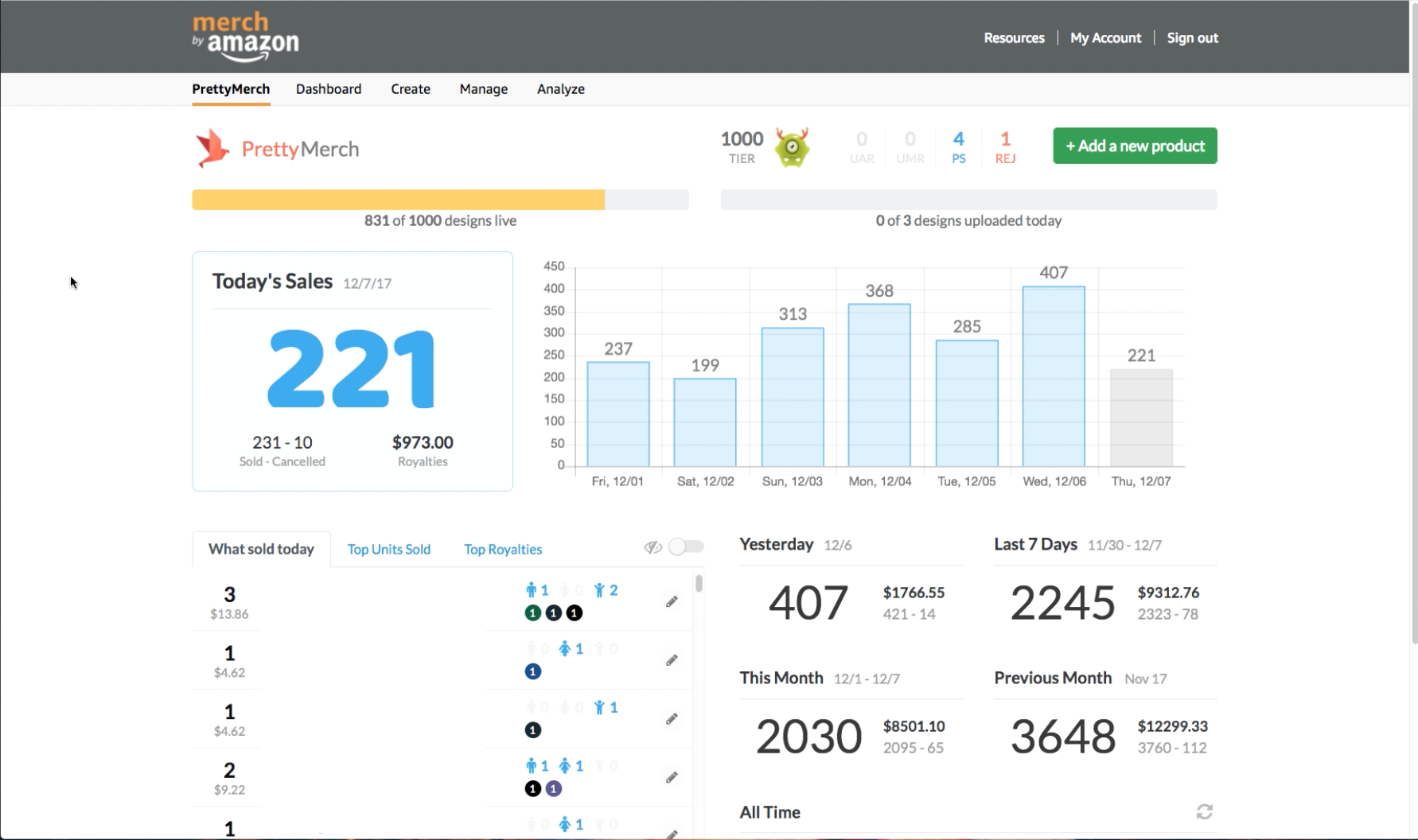The height and width of the screenshot is (840, 1418).
Task: Click the $9312.76 royalties amount
Action: pyautogui.click(x=1168, y=593)
